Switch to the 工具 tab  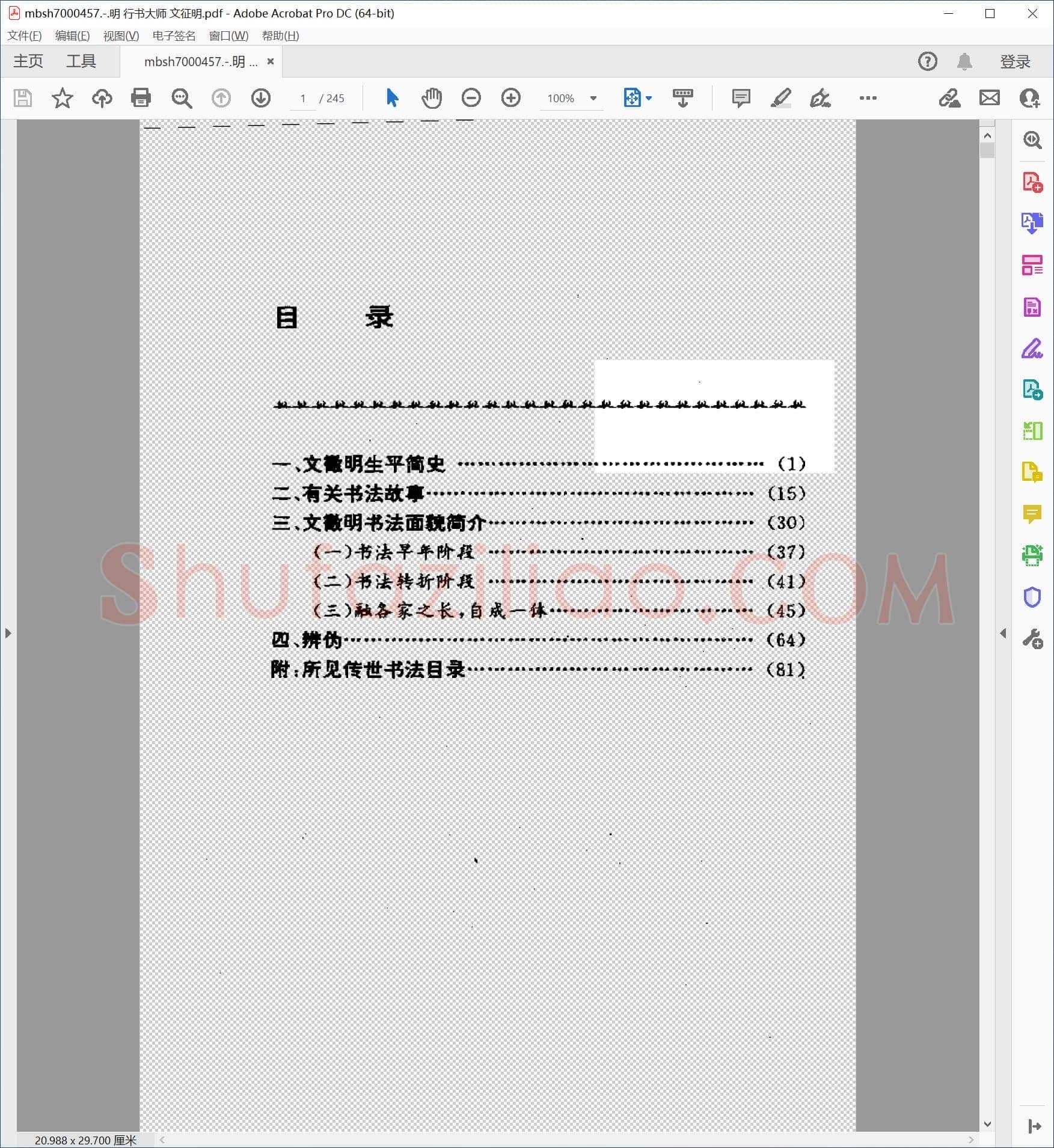click(x=81, y=61)
